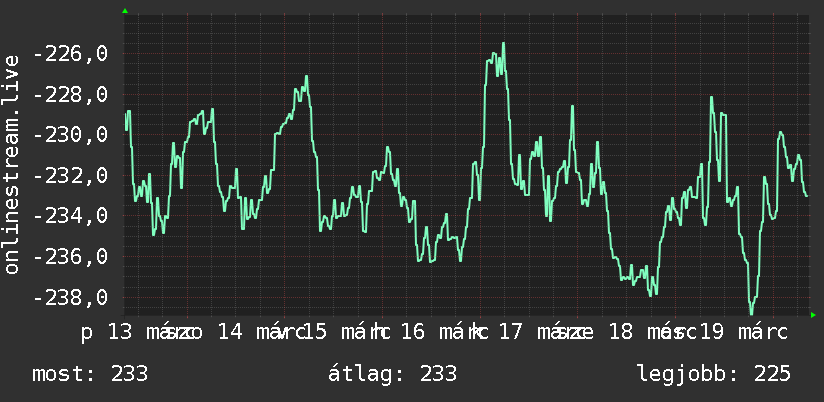Click the -226,0 y-axis label
Image resolution: width=824 pixels, height=402 pixels.
71,54
